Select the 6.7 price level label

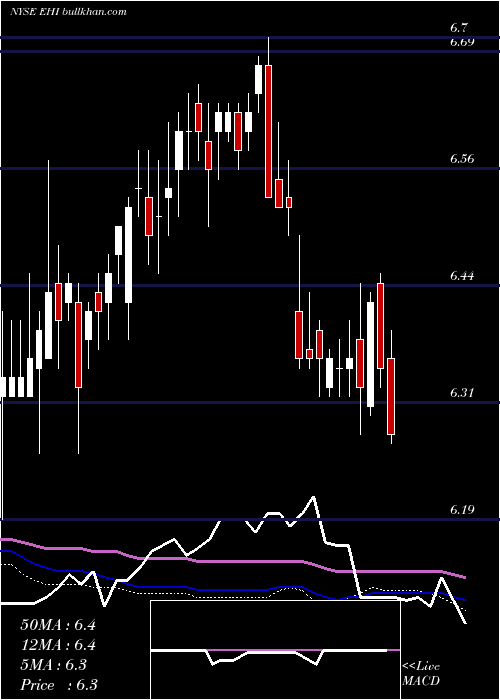pos(459,28)
